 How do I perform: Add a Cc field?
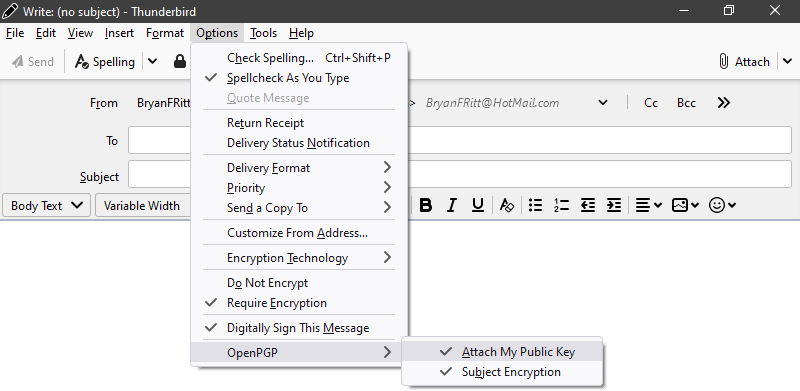click(651, 103)
